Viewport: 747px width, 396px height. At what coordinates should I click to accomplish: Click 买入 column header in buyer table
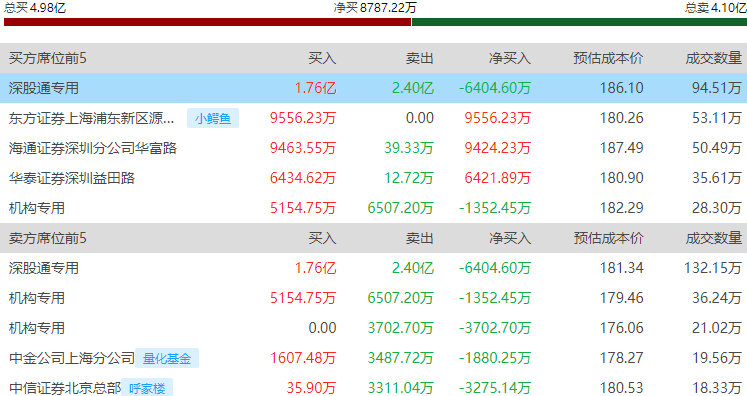click(322, 58)
